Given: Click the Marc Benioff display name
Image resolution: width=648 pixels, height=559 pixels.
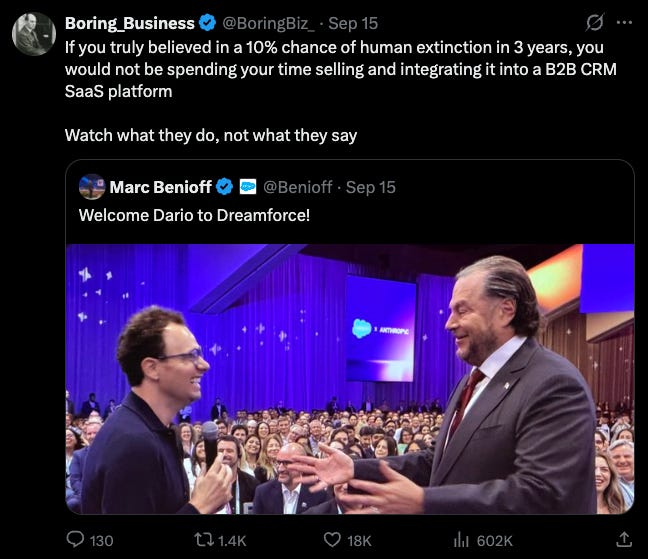Looking at the screenshot, I should point(161,187).
